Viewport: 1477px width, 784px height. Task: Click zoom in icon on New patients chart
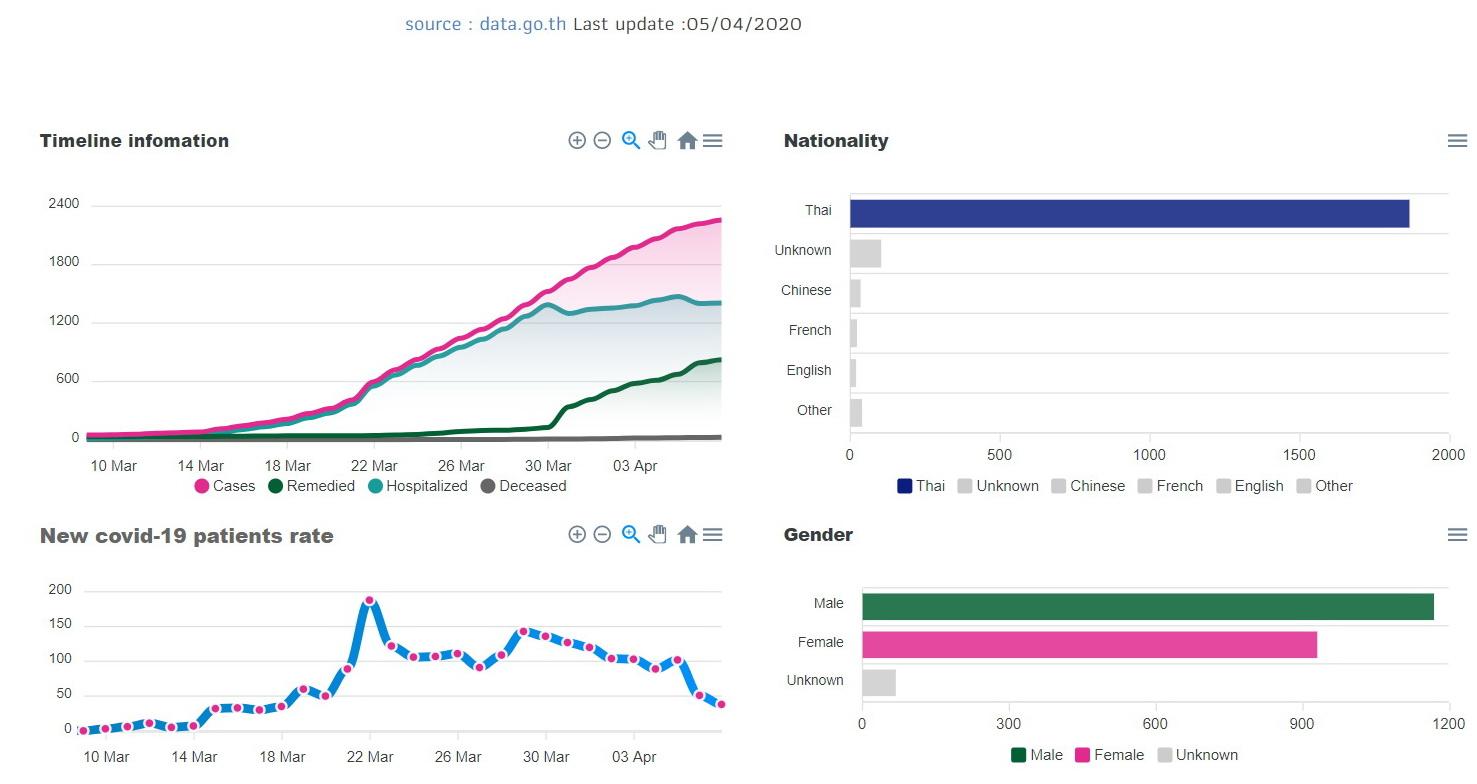coord(577,535)
